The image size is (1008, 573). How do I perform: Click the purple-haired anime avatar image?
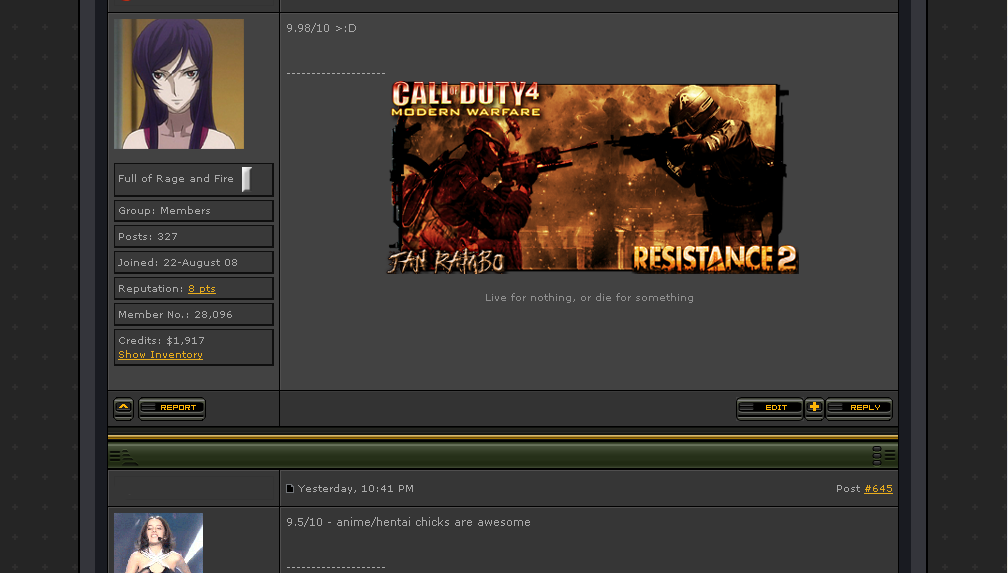coord(179,84)
